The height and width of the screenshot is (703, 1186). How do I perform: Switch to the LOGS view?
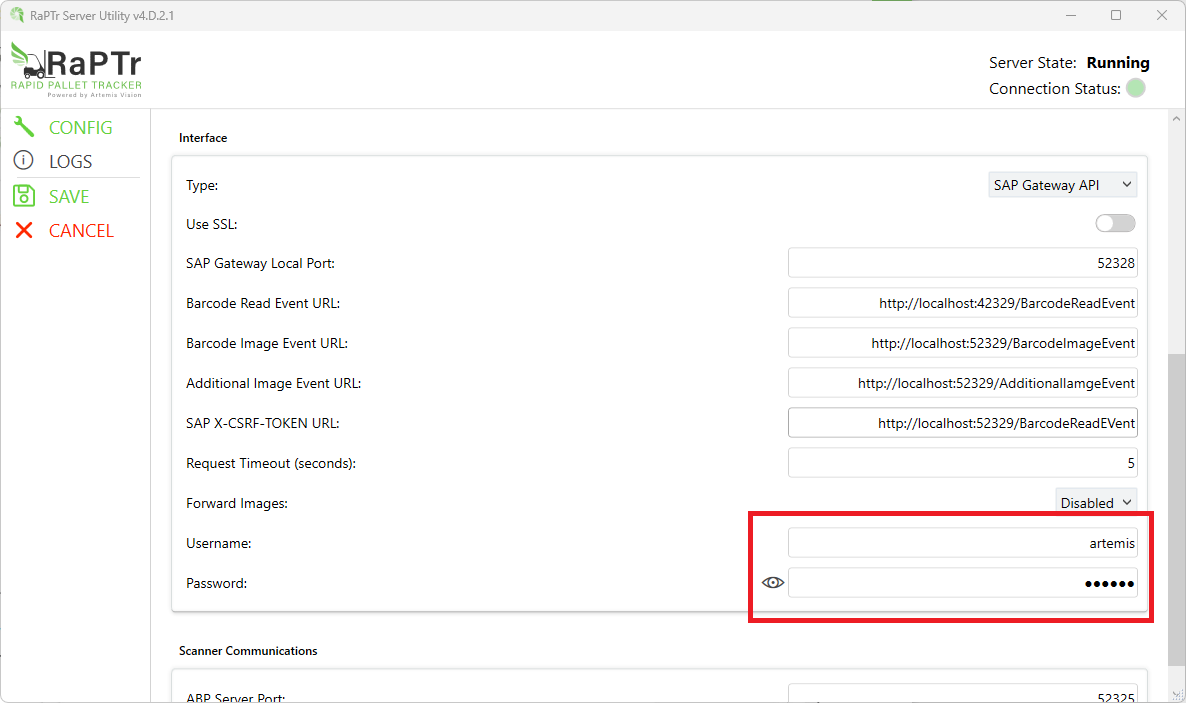pos(70,161)
